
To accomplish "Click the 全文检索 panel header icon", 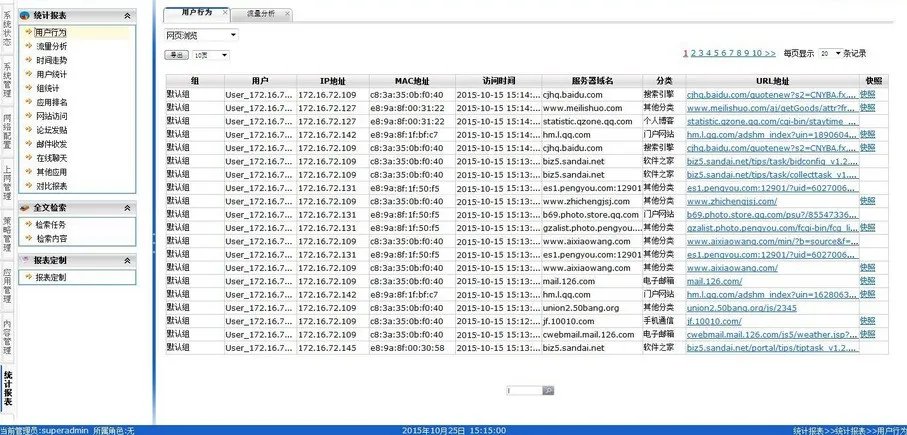I will point(25,208).
